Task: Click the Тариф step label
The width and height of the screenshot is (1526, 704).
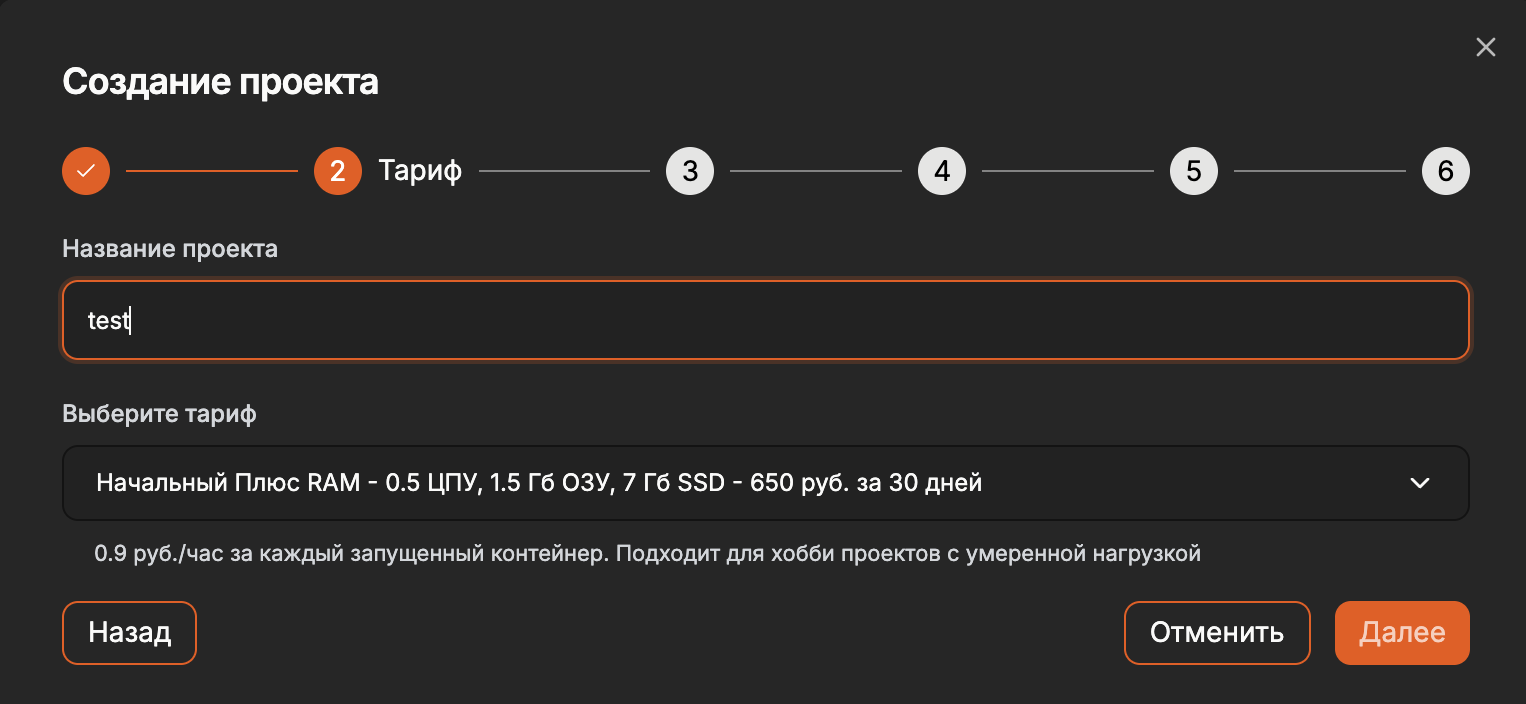Action: pyautogui.click(x=420, y=171)
